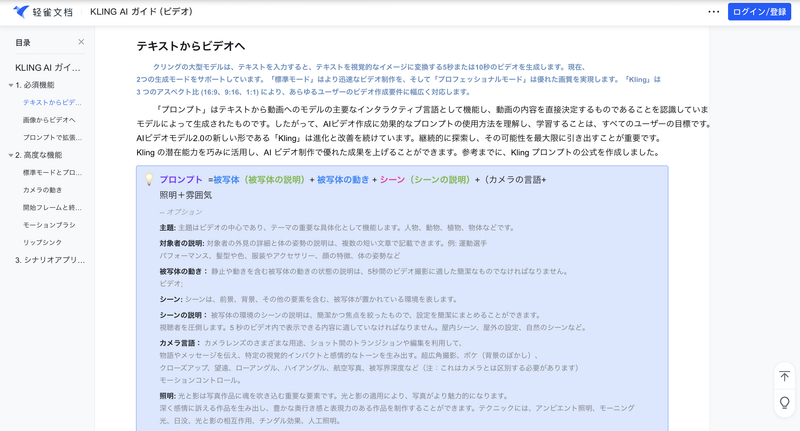Go to テキストからビデオへ in outline
Image resolution: width=800 pixels, height=431 pixels.
52,102
